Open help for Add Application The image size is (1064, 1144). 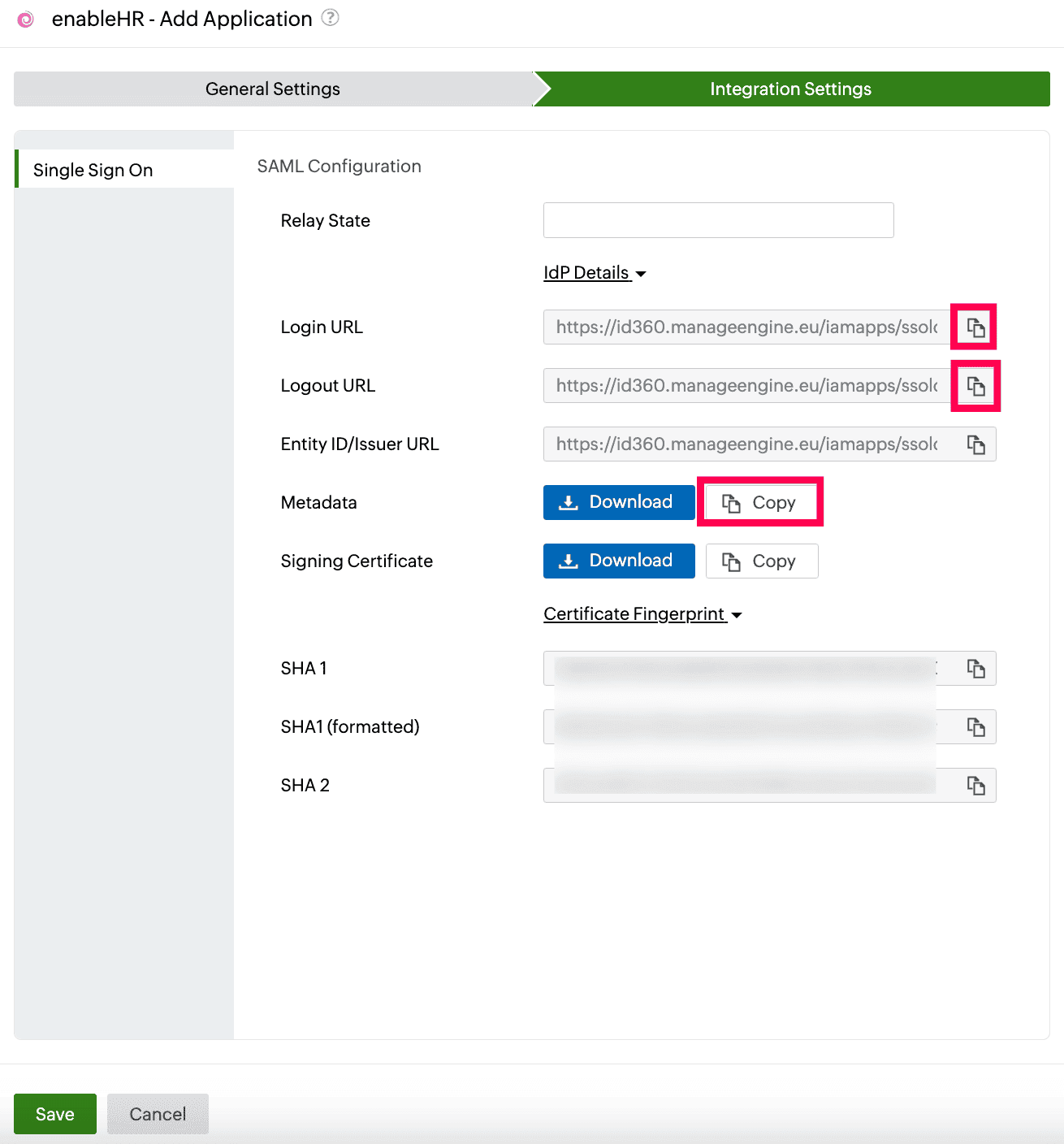pos(330,17)
